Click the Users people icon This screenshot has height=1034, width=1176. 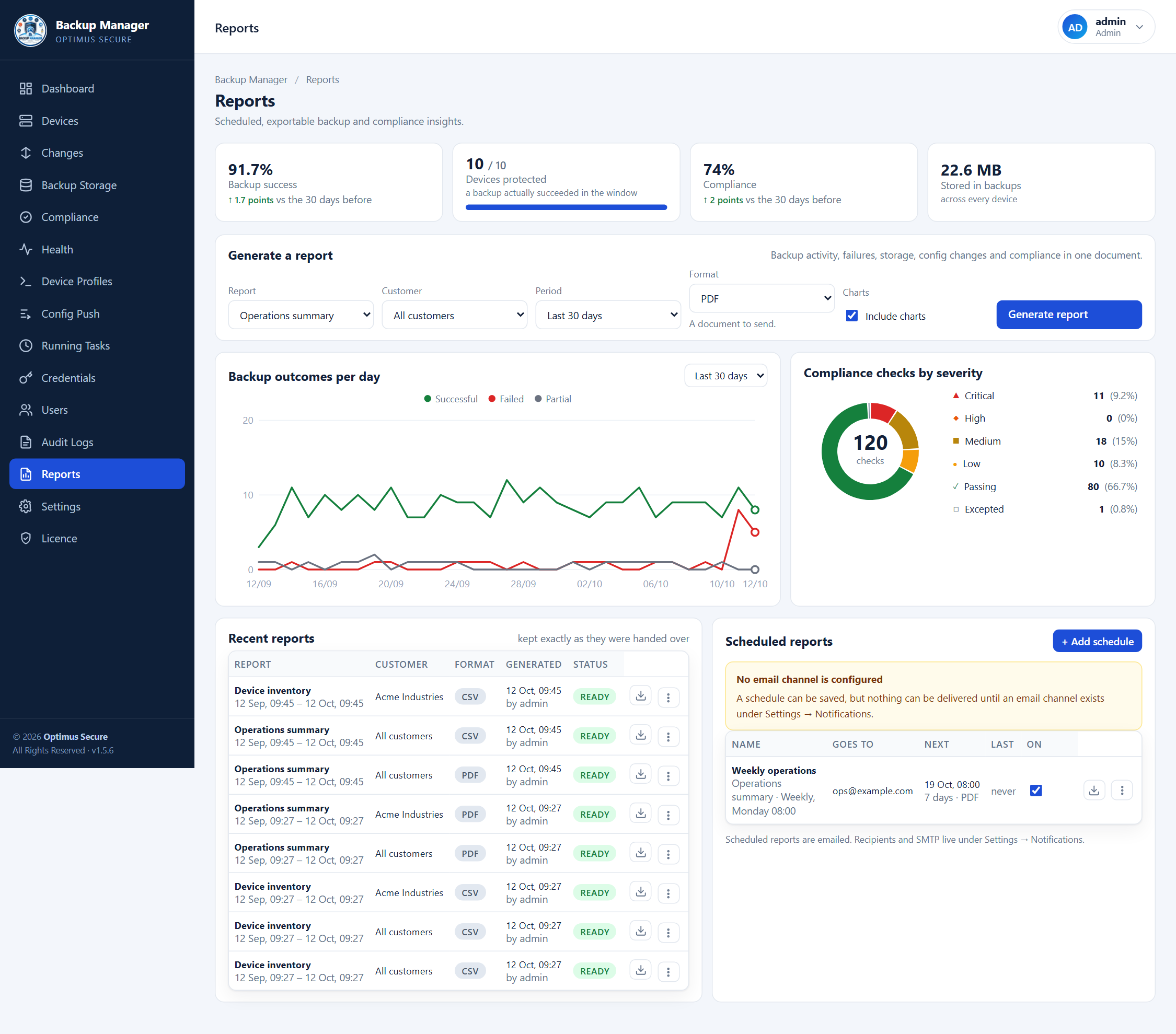point(26,410)
